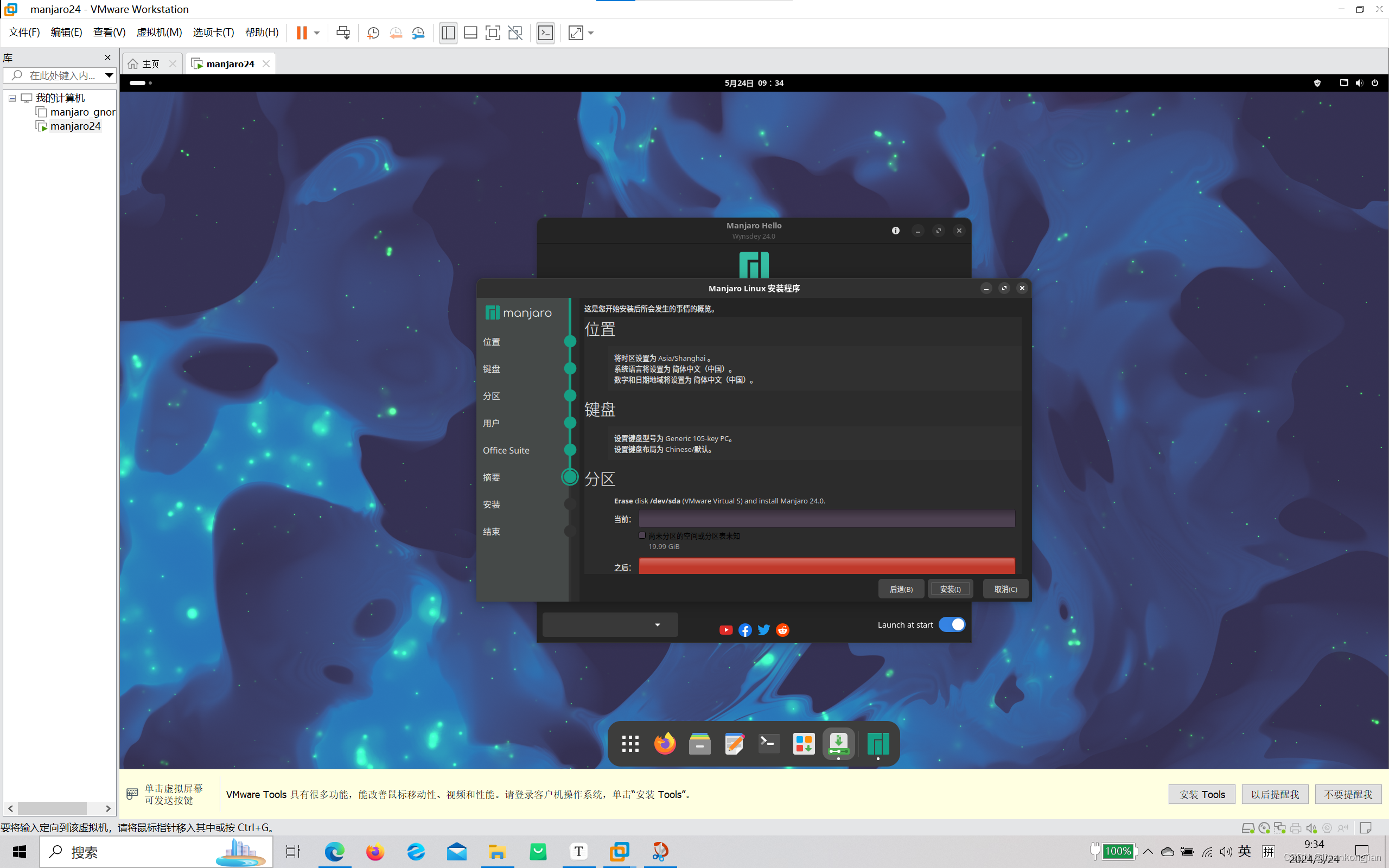Open the Reddit link in Manjaro Hello
The image size is (1389, 868).
(782, 630)
